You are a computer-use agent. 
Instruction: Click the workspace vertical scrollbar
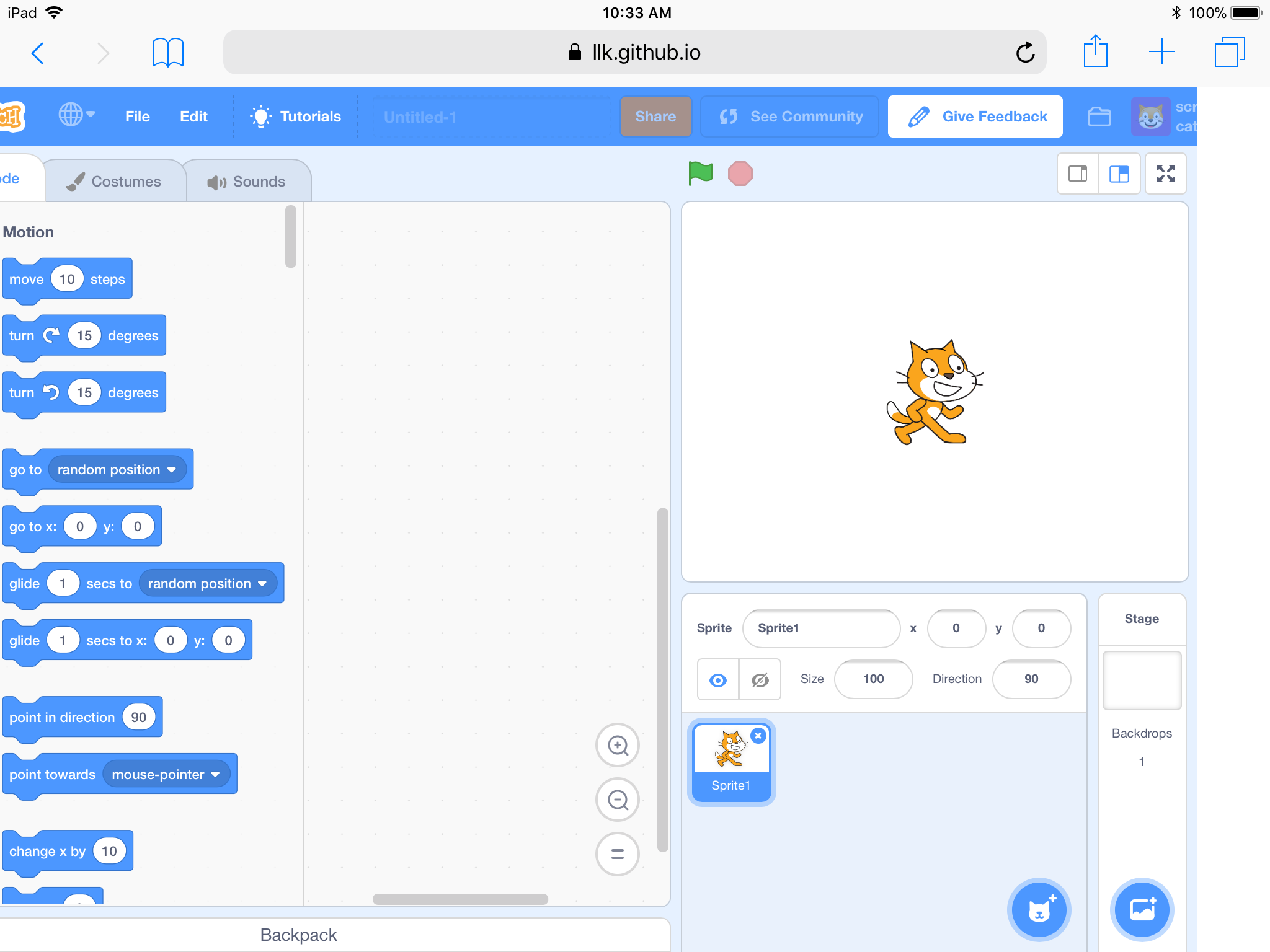(x=662, y=680)
